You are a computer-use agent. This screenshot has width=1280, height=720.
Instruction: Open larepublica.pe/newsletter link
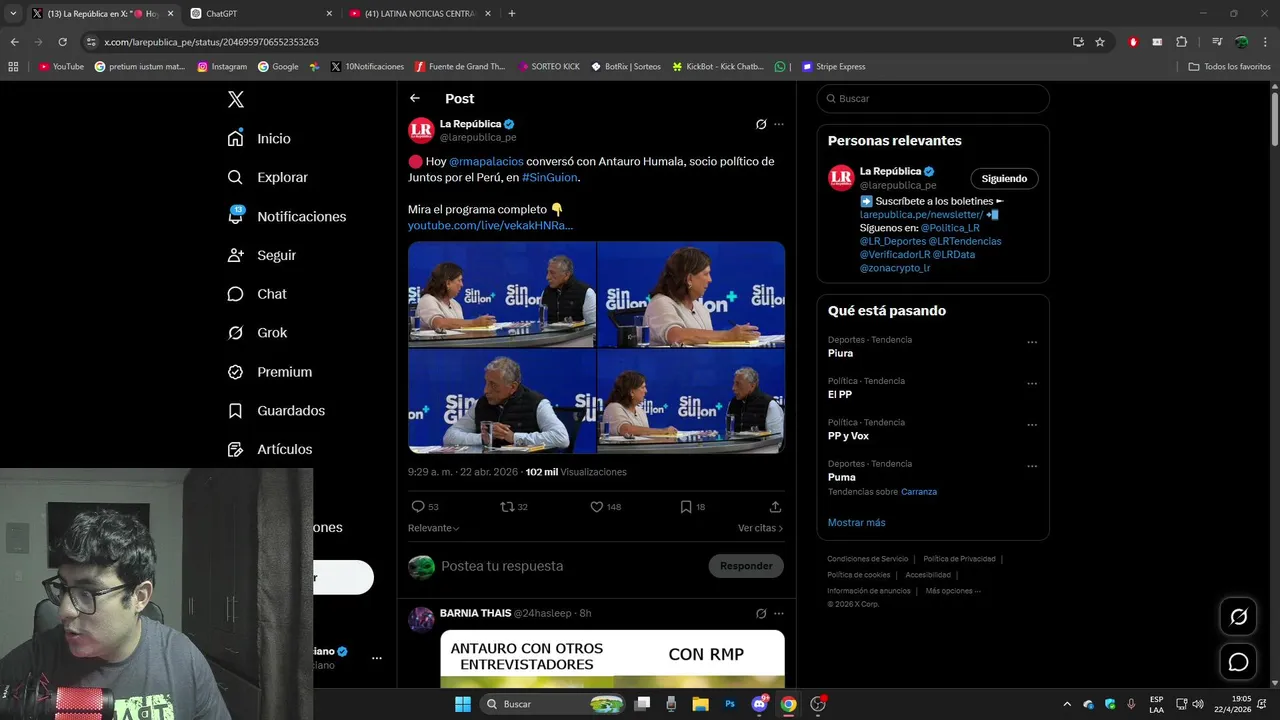pyautogui.click(x=921, y=215)
